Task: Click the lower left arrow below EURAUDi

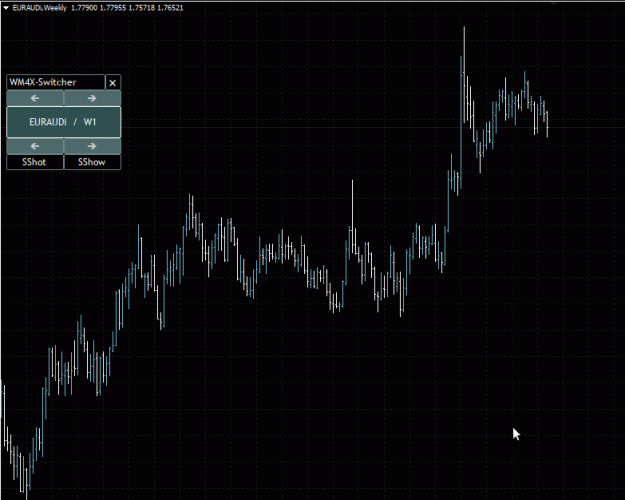Action: tap(35, 146)
